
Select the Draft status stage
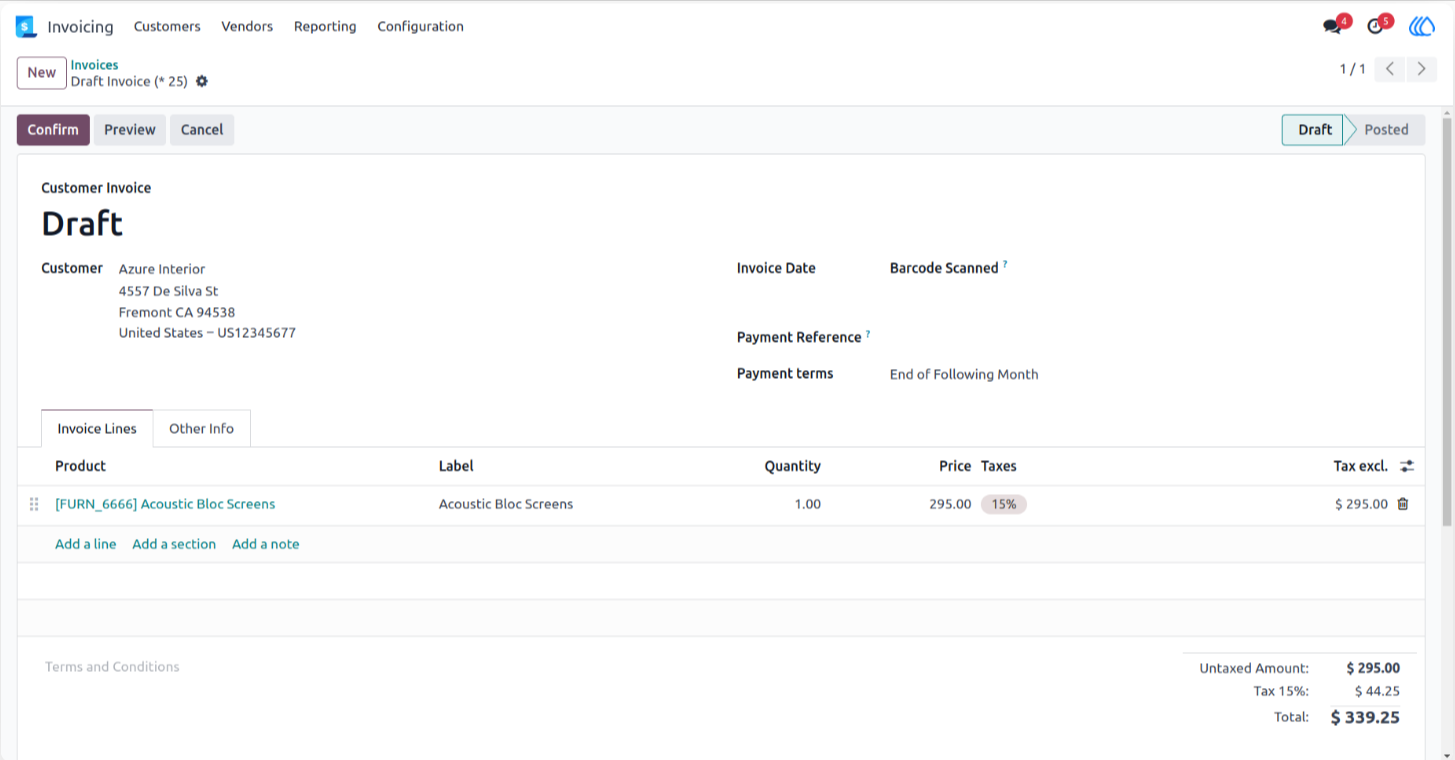point(1314,130)
